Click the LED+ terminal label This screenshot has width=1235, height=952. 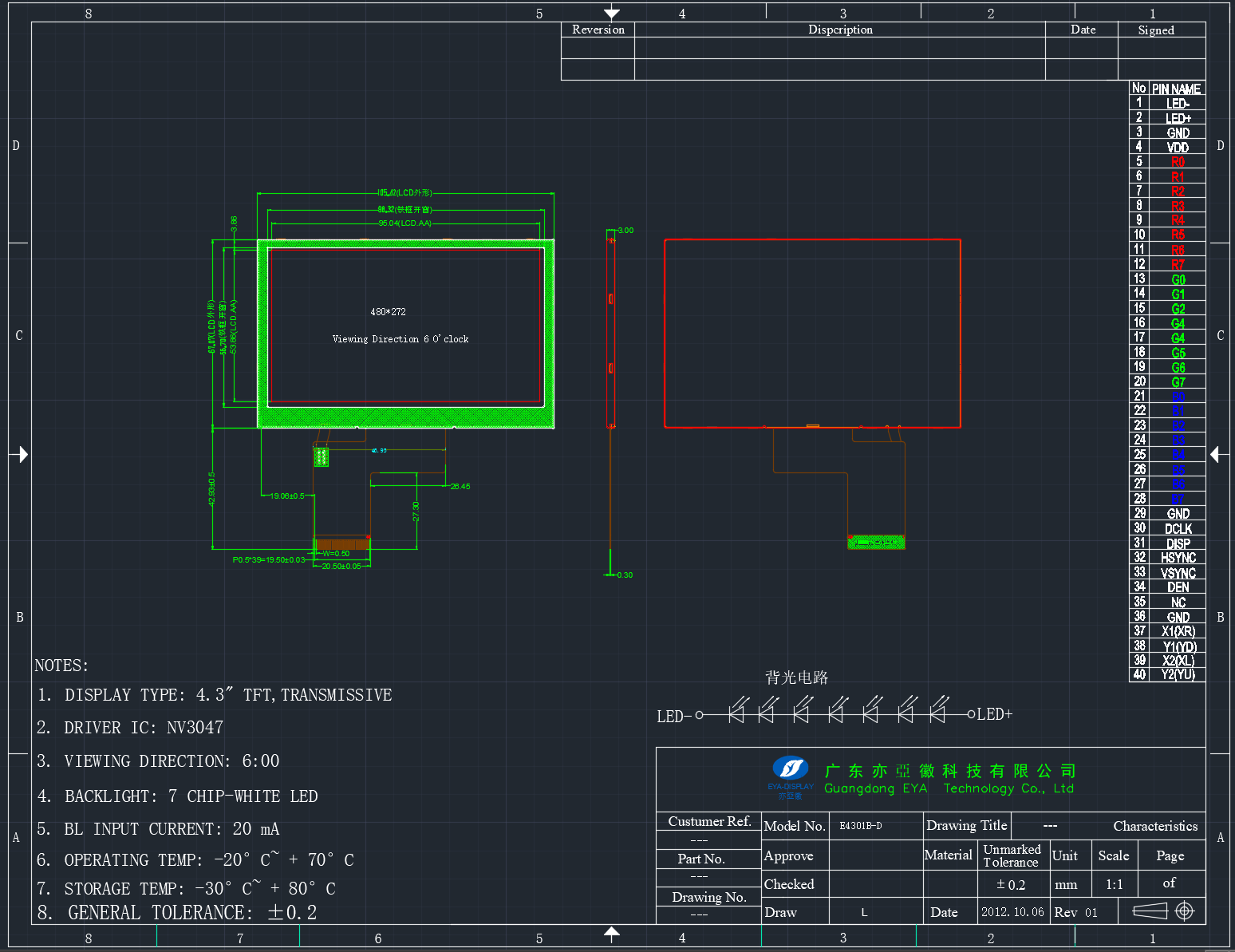[x=994, y=714]
